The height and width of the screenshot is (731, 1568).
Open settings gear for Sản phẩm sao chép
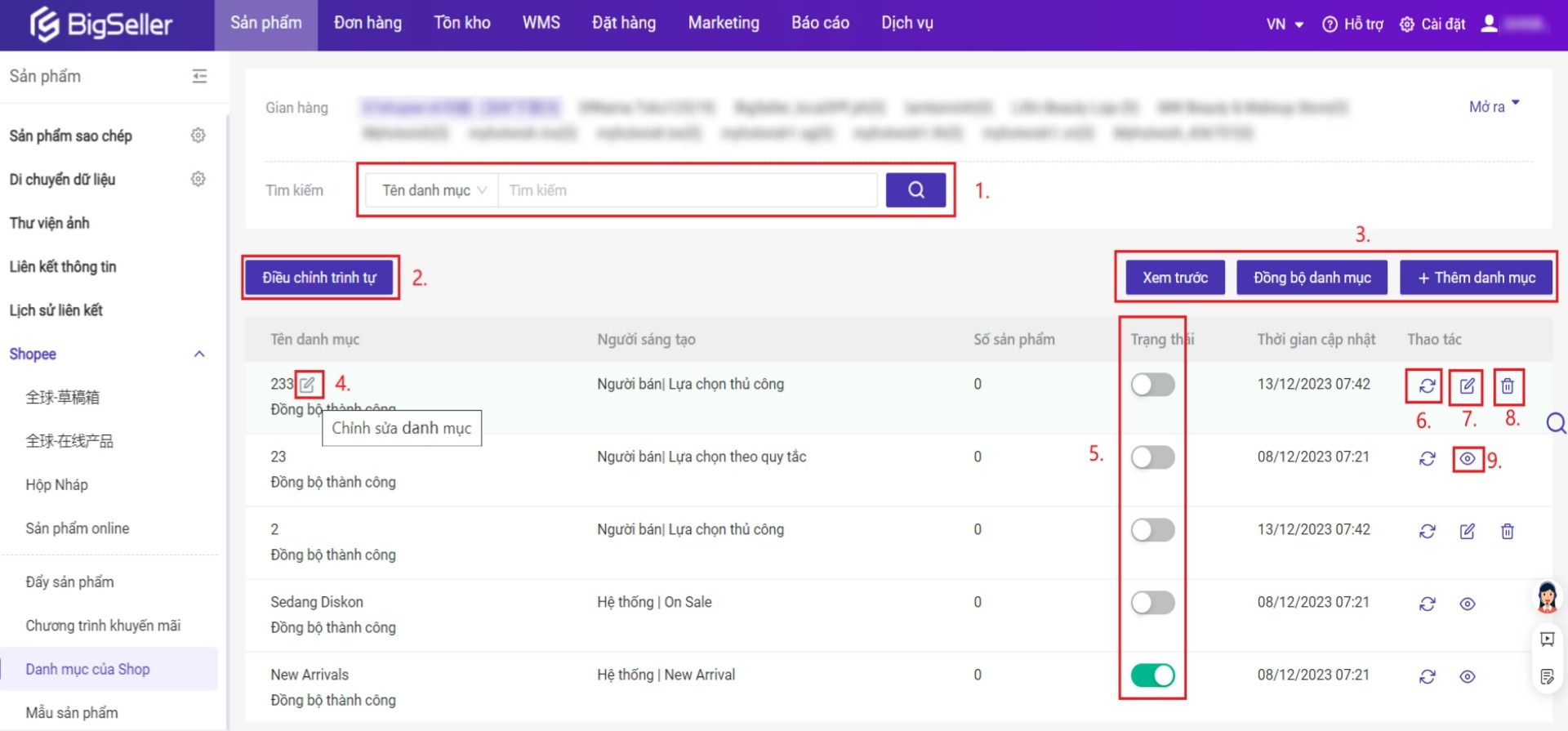(198, 136)
